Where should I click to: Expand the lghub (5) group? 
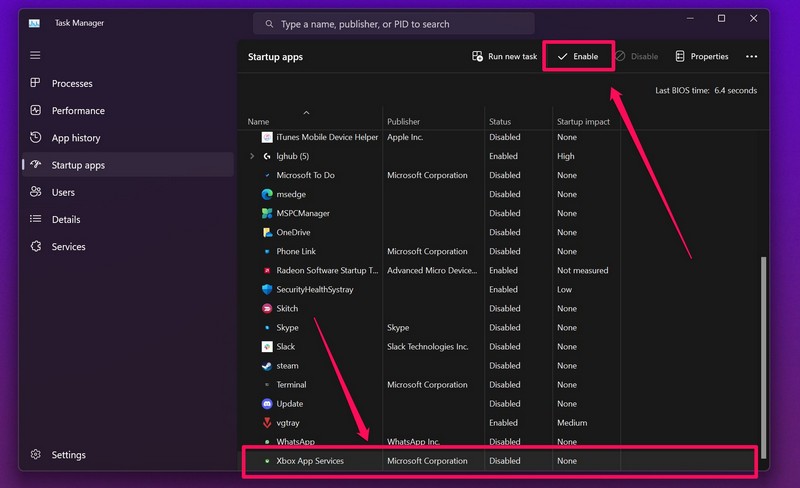(x=252, y=157)
